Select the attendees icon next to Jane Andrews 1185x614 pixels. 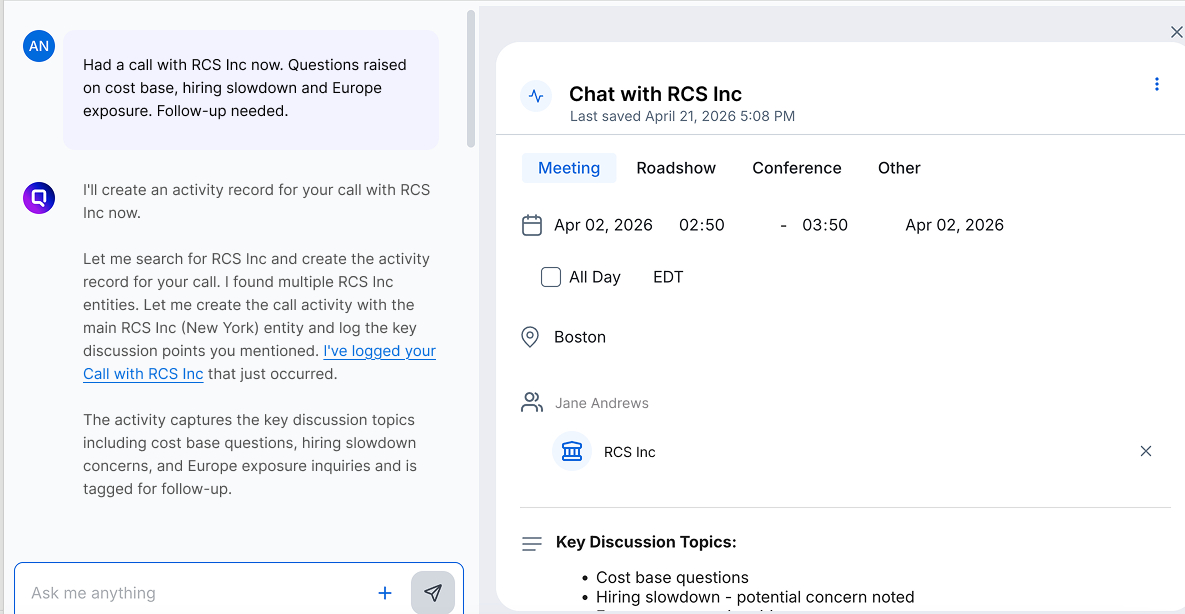531,401
